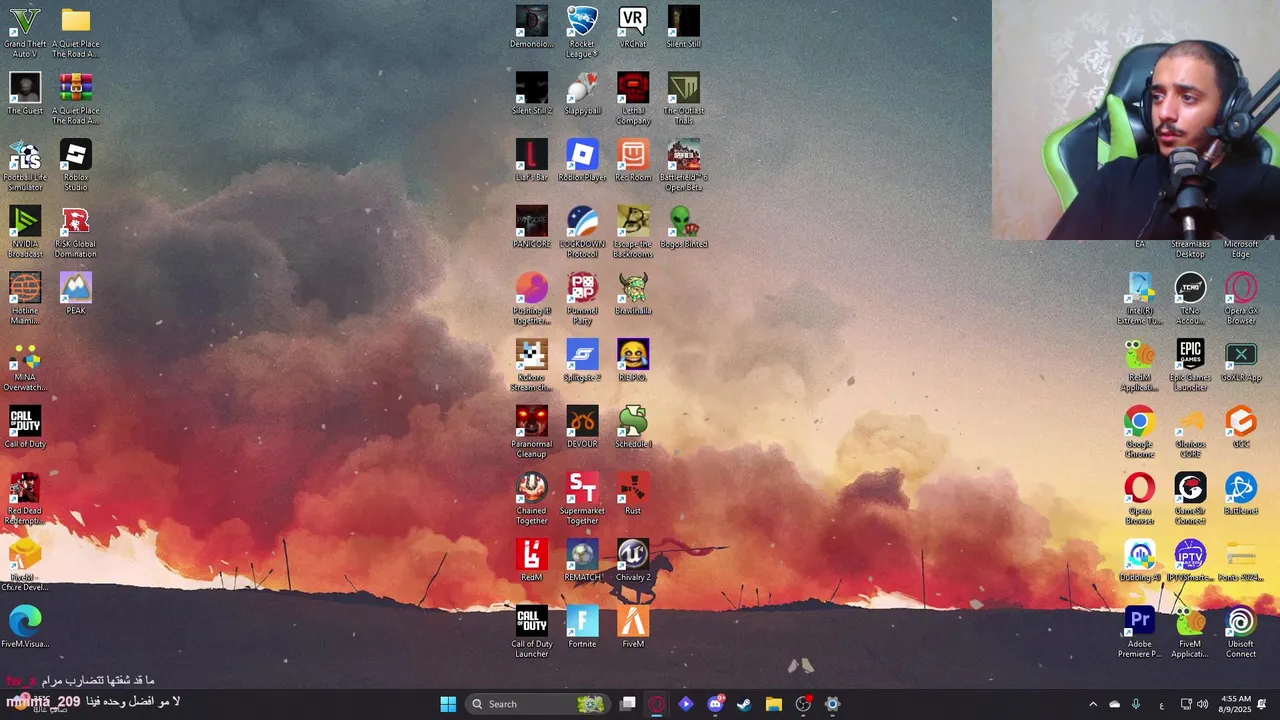
Task: Launch Rec Room shortcut
Action: pyautogui.click(x=633, y=160)
